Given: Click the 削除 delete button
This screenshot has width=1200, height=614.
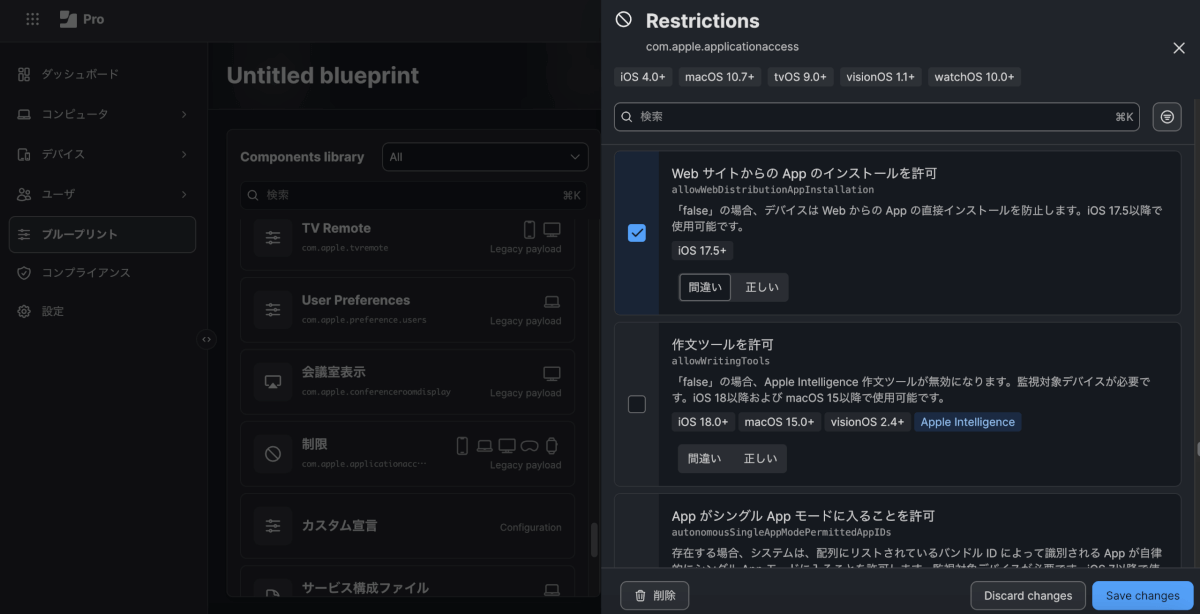Looking at the screenshot, I should (x=655, y=596).
